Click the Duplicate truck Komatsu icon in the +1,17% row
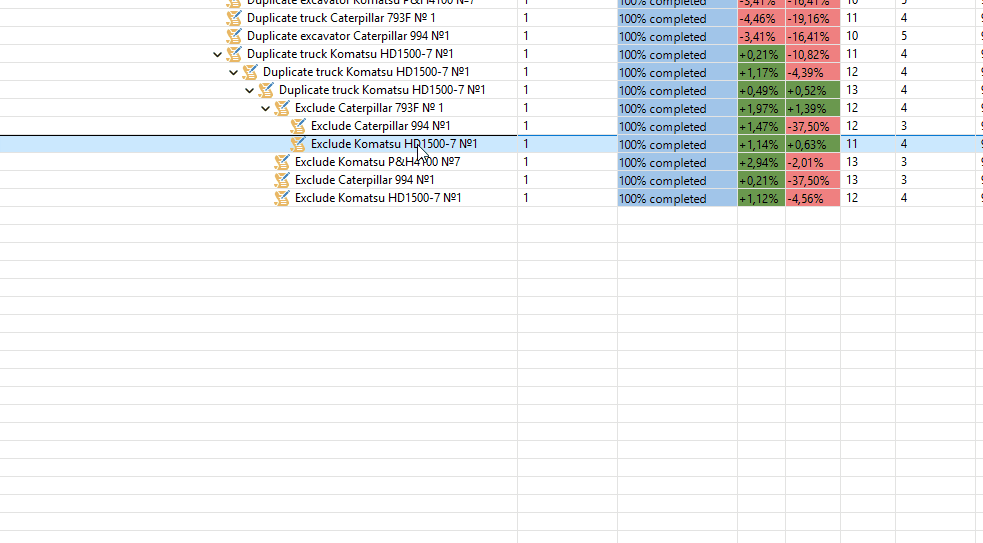The height and width of the screenshot is (543, 983). [250, 72]
